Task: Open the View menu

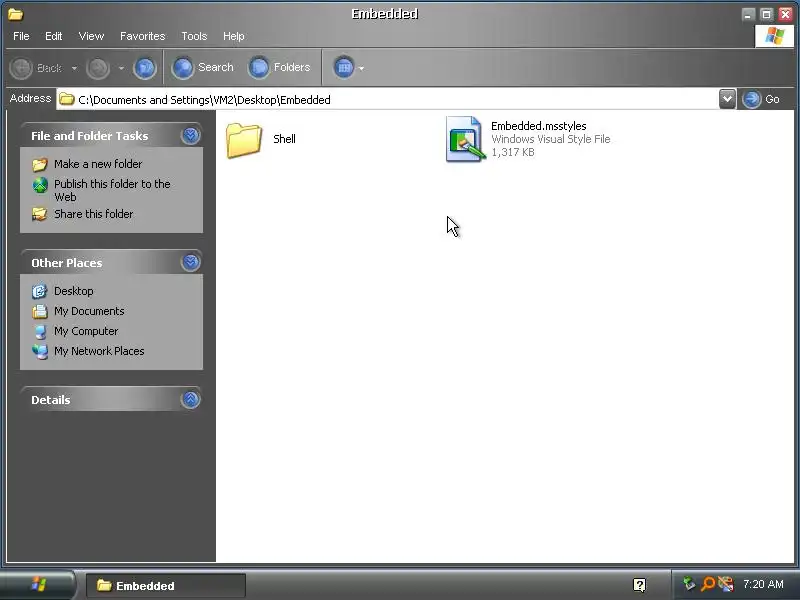Action: pyautogui.click(x=91, y=36)
